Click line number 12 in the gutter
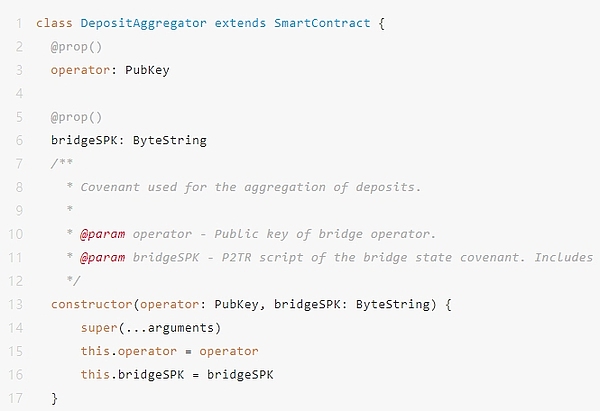 point(17,280)
